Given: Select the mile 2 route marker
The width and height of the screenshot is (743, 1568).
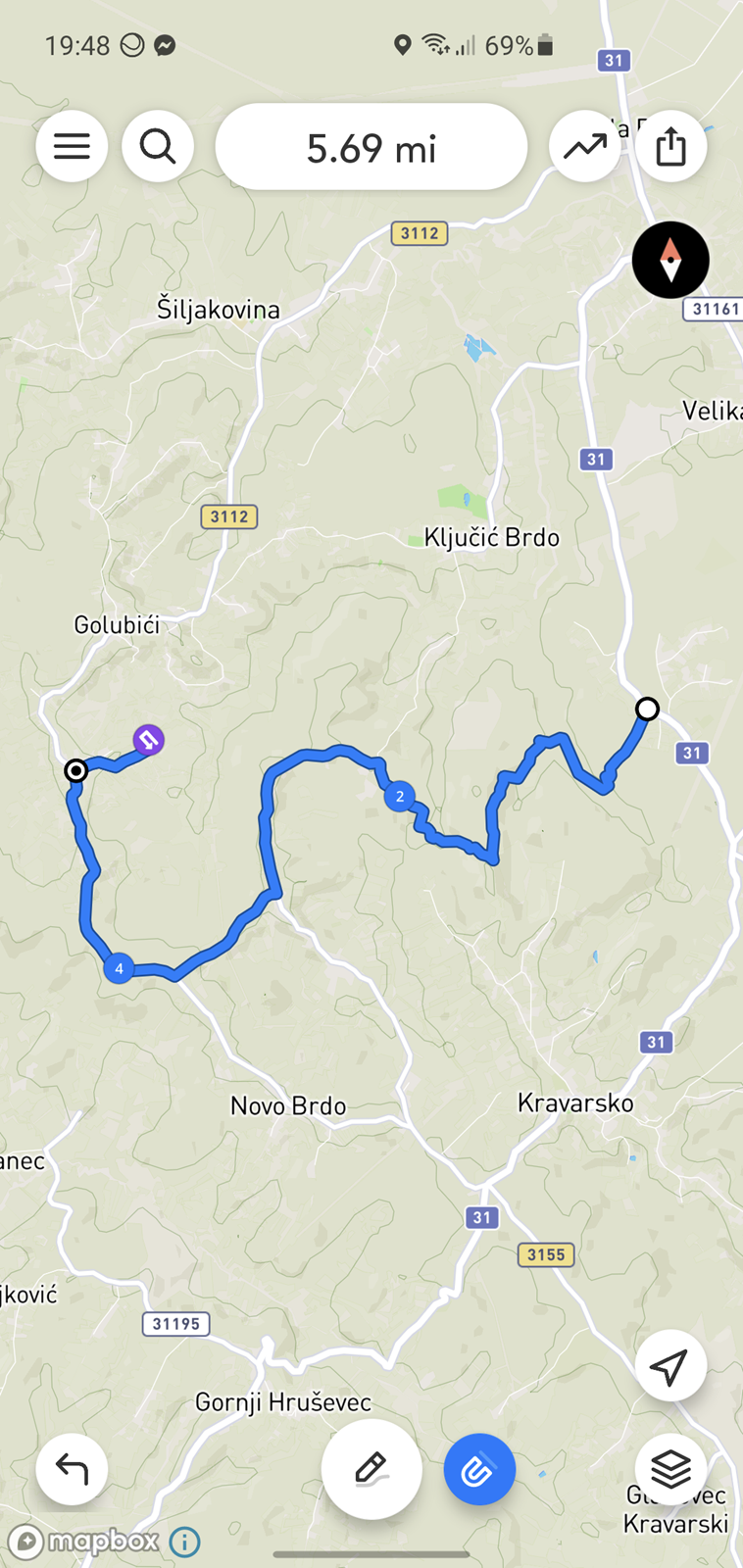Looking at the screenshot, I should pos(399,796).
